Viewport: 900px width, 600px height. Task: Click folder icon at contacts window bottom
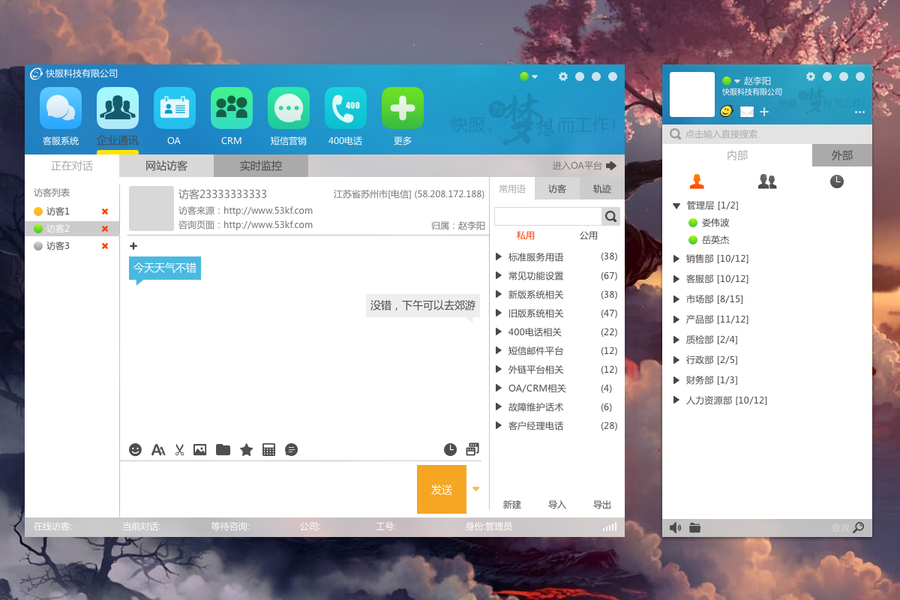[x=695, y=528]
